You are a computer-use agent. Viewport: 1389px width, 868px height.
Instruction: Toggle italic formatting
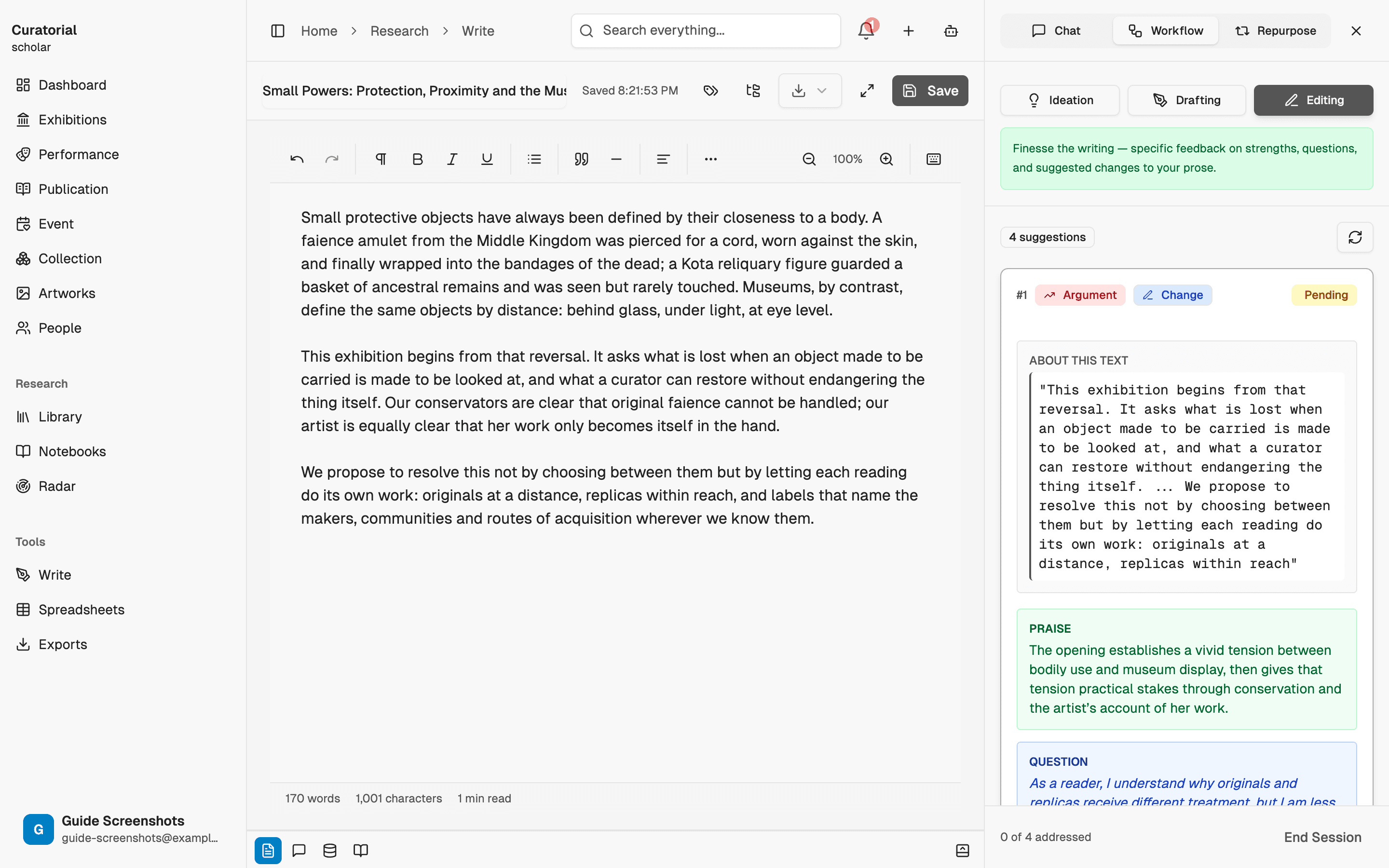tap(452, 159)
